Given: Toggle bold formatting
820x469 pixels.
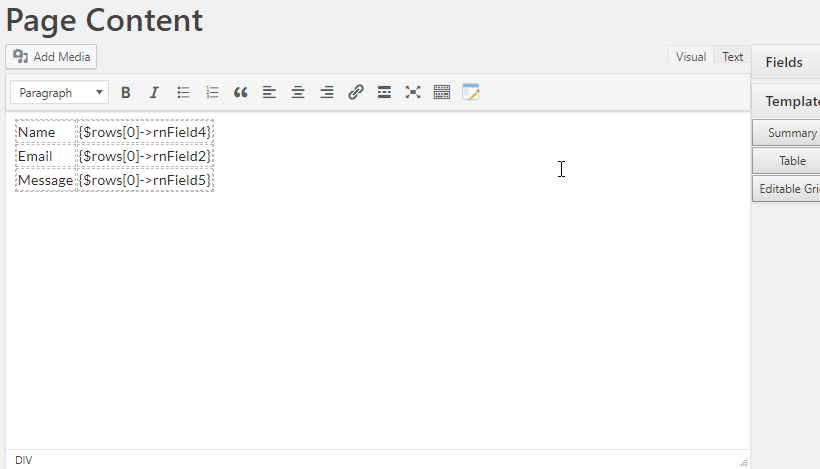Looking at the screenshot, I should (126, 93).
